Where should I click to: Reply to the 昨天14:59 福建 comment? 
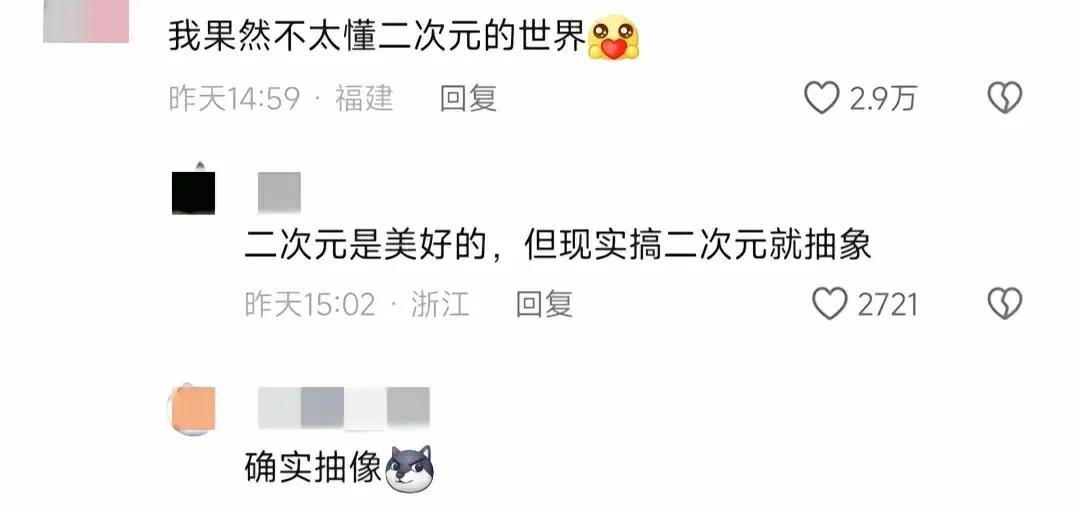point(468,99)
